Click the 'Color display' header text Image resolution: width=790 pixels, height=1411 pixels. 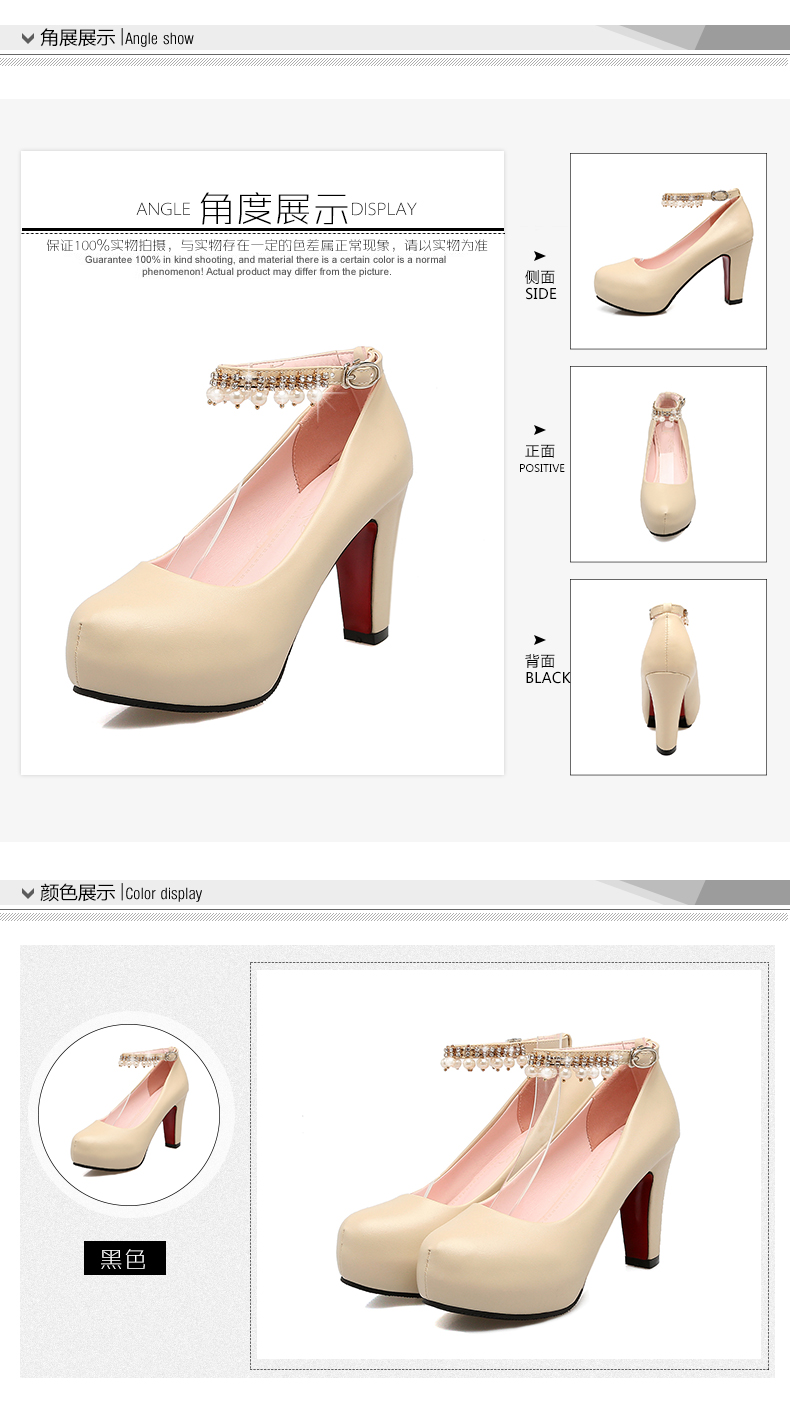click(x=164, y=893)
